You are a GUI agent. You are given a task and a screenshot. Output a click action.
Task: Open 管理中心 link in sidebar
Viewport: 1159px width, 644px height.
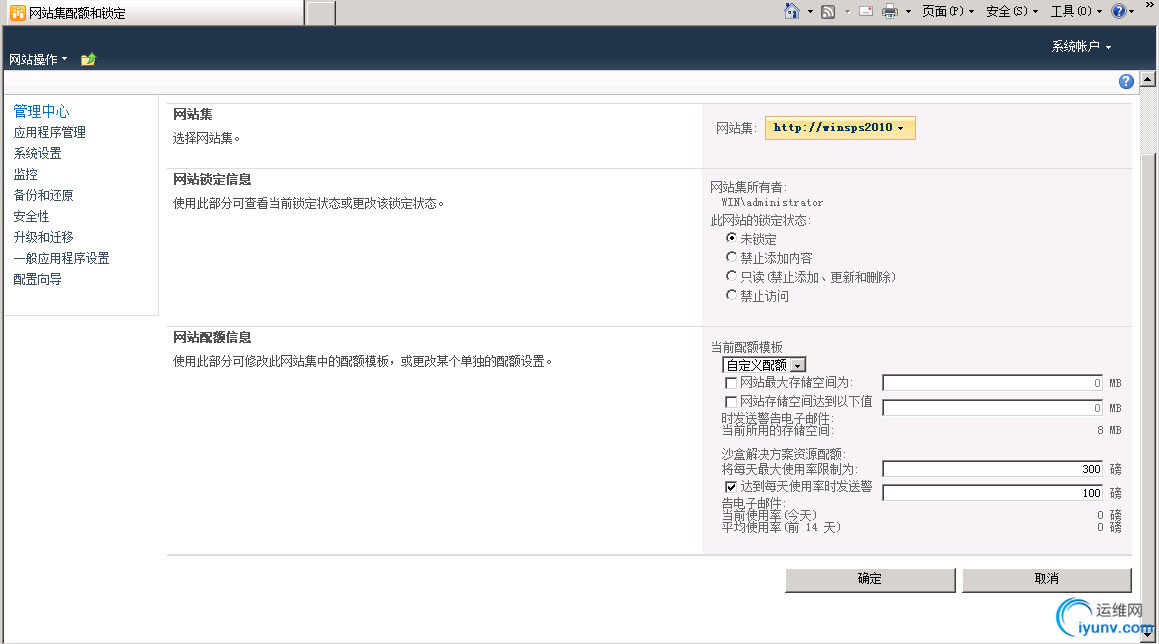(41, 111)
